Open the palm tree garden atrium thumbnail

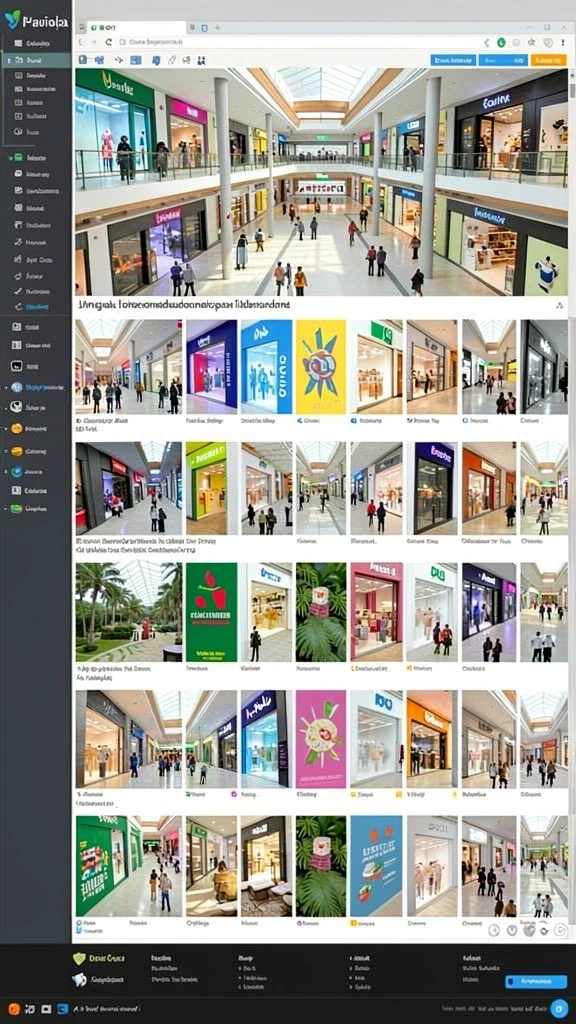(x=129, y=612)
